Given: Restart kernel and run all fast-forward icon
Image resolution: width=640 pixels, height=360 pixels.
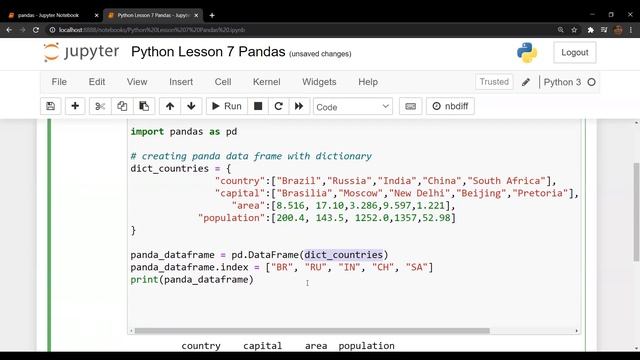Looking at the screenshot, I should click(x=299, y=106).
